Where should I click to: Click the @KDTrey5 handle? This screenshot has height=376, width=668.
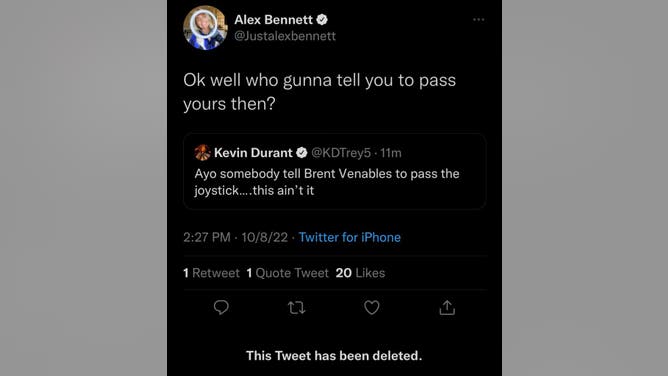[x=341, y=152]
